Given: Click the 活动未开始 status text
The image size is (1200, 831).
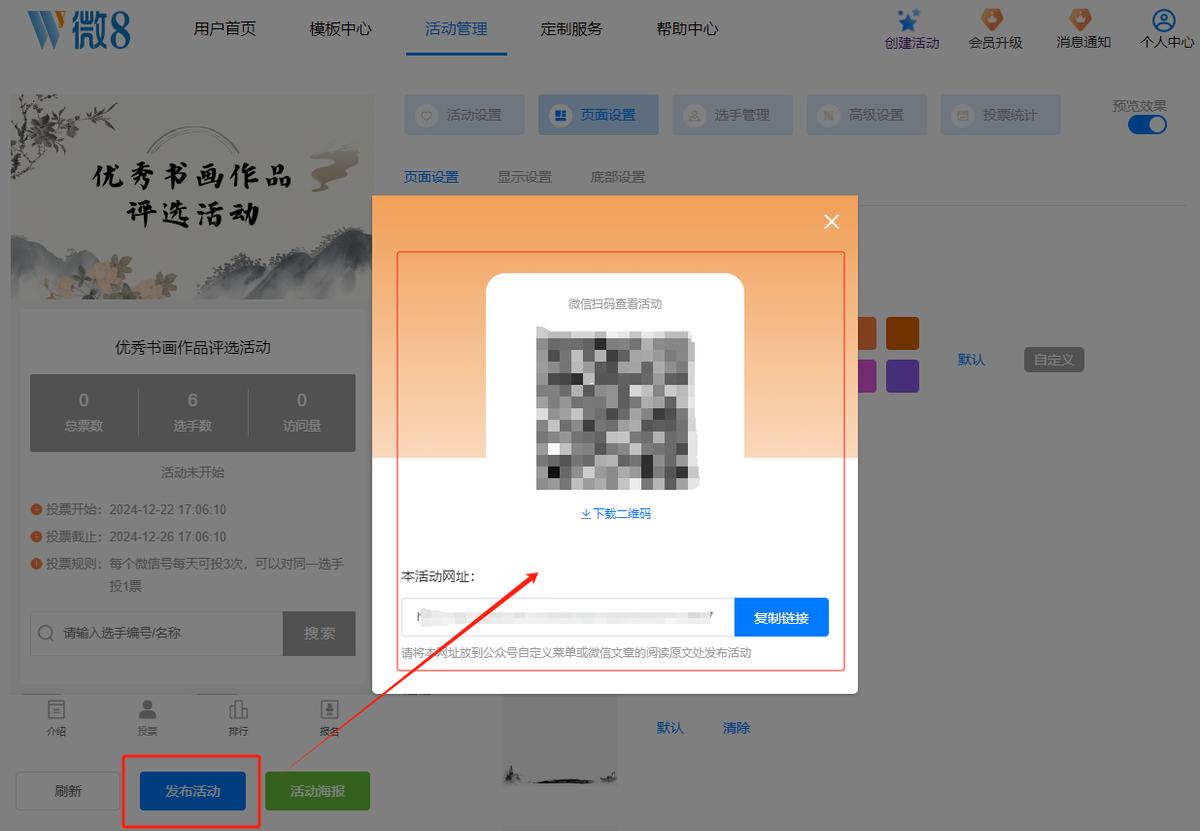Looking at the screenshot, I should [x=193, y=472].
